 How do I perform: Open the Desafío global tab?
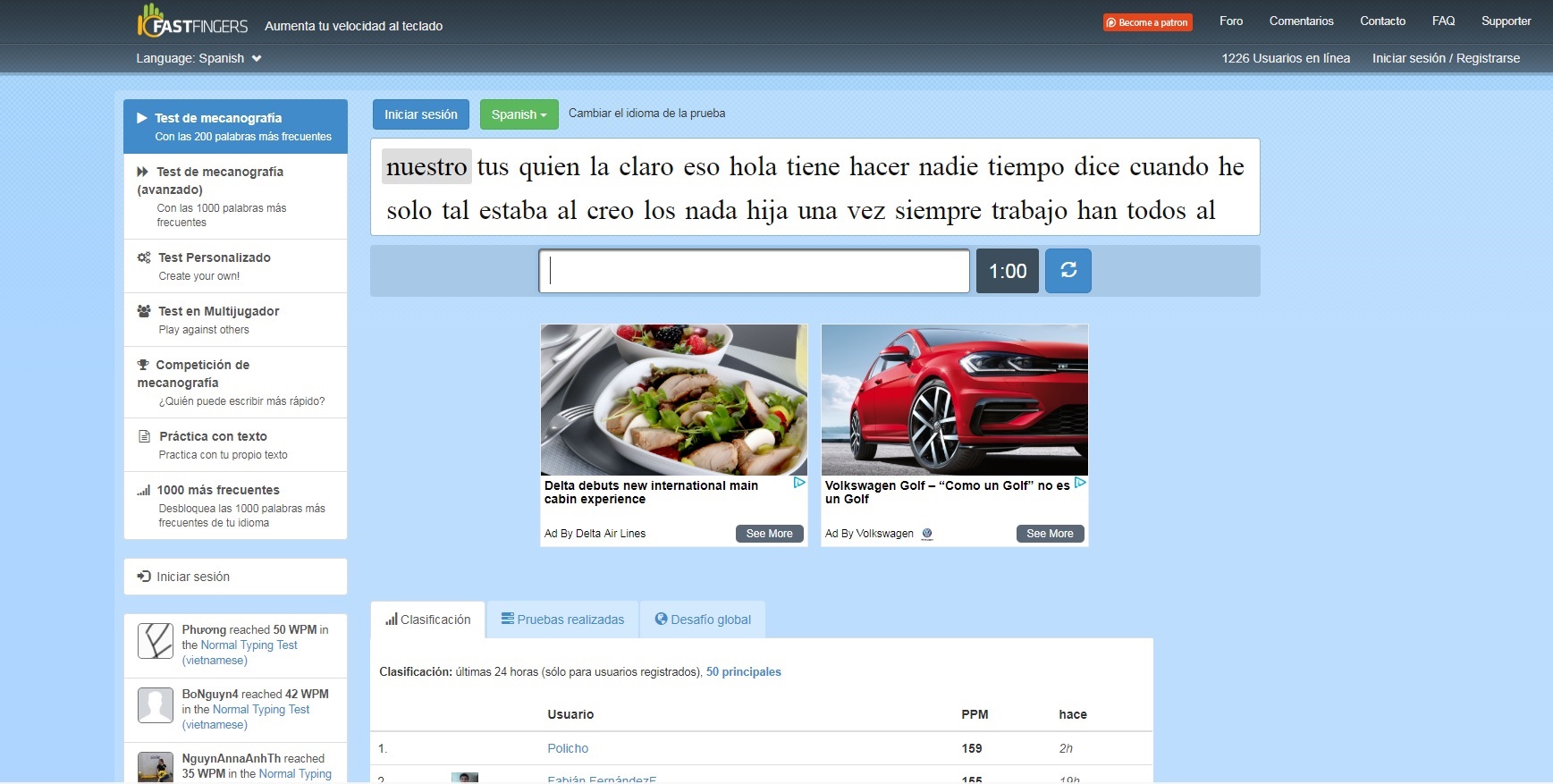(x=703, y=620)
